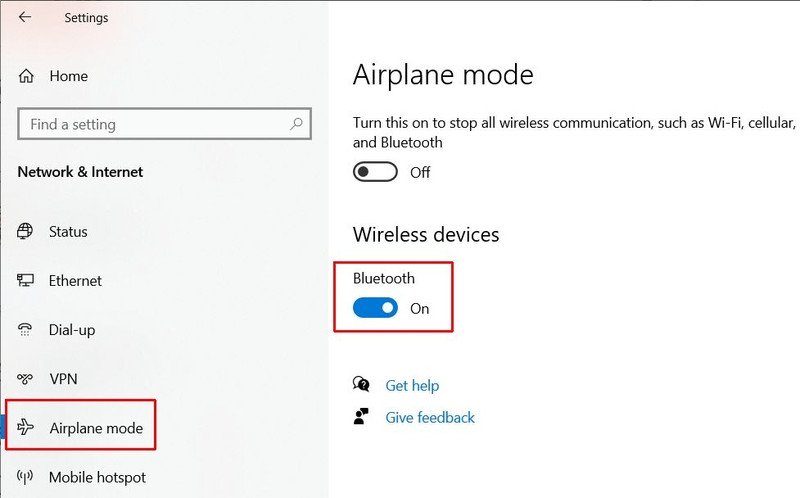
Task: Open the Status settings page
Action: point(68,231)
